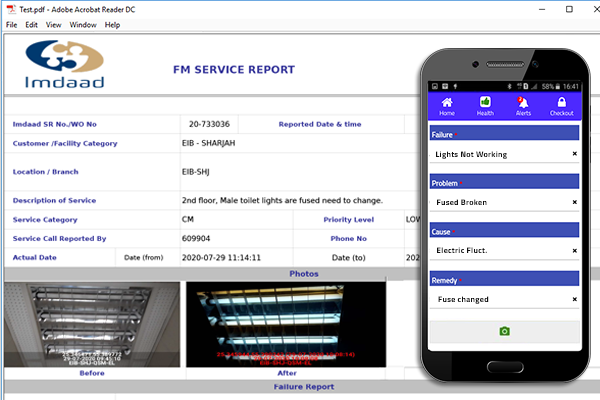Click the Actual Date label
Viewport: 600px width, 400px height.
[x=35, y=258]
